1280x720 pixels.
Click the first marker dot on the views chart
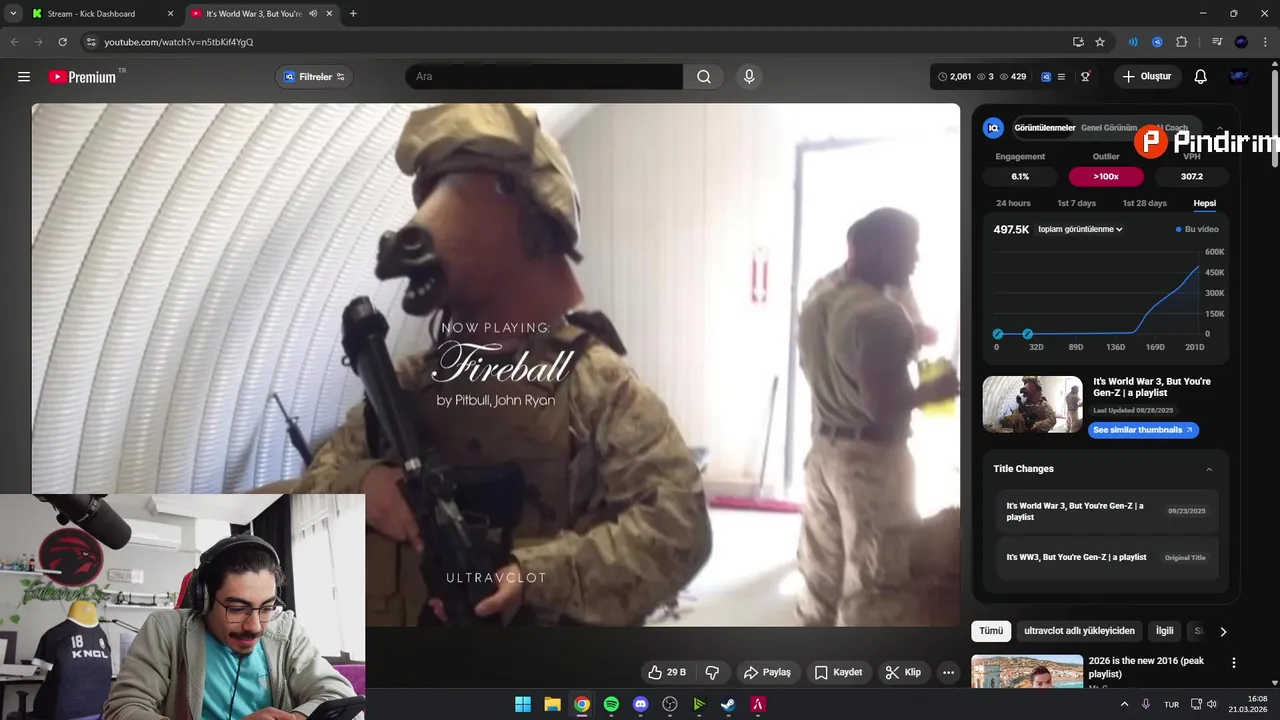(x=997, y=334)
